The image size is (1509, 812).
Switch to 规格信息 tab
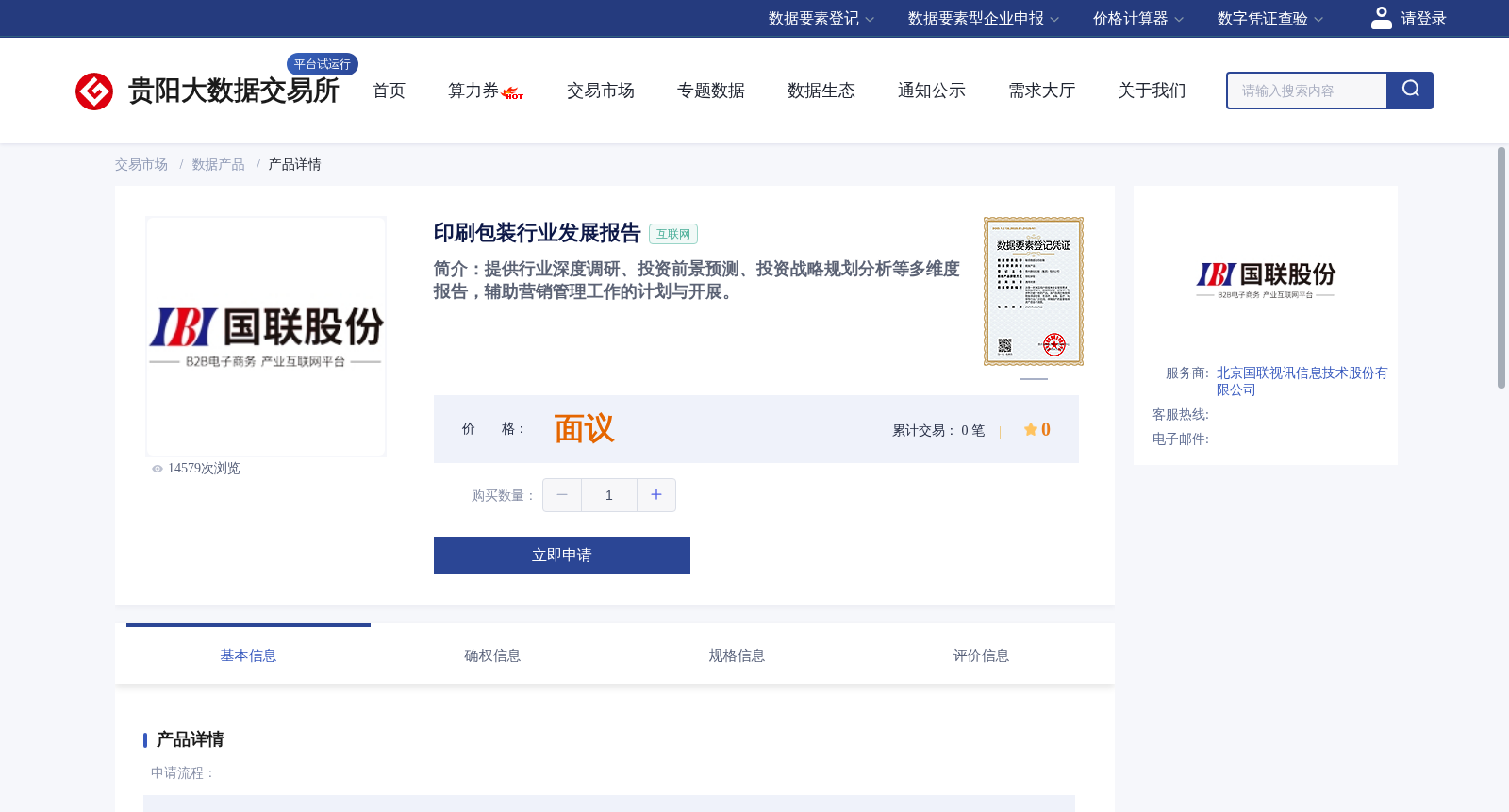pyautogui.click(x=737, y=655)
